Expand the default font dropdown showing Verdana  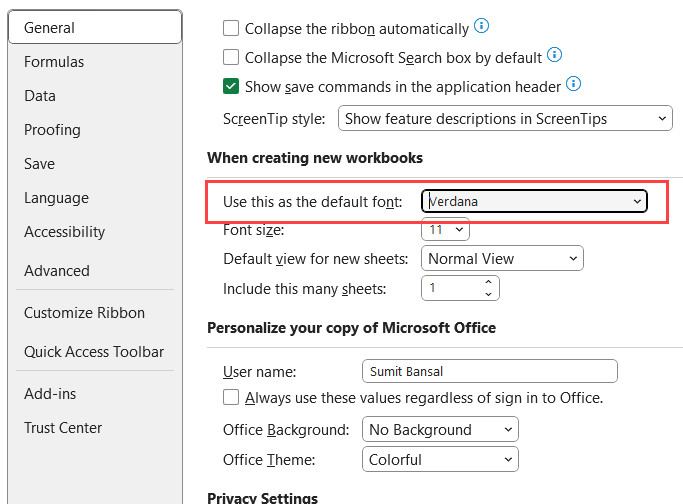point(535,201)
